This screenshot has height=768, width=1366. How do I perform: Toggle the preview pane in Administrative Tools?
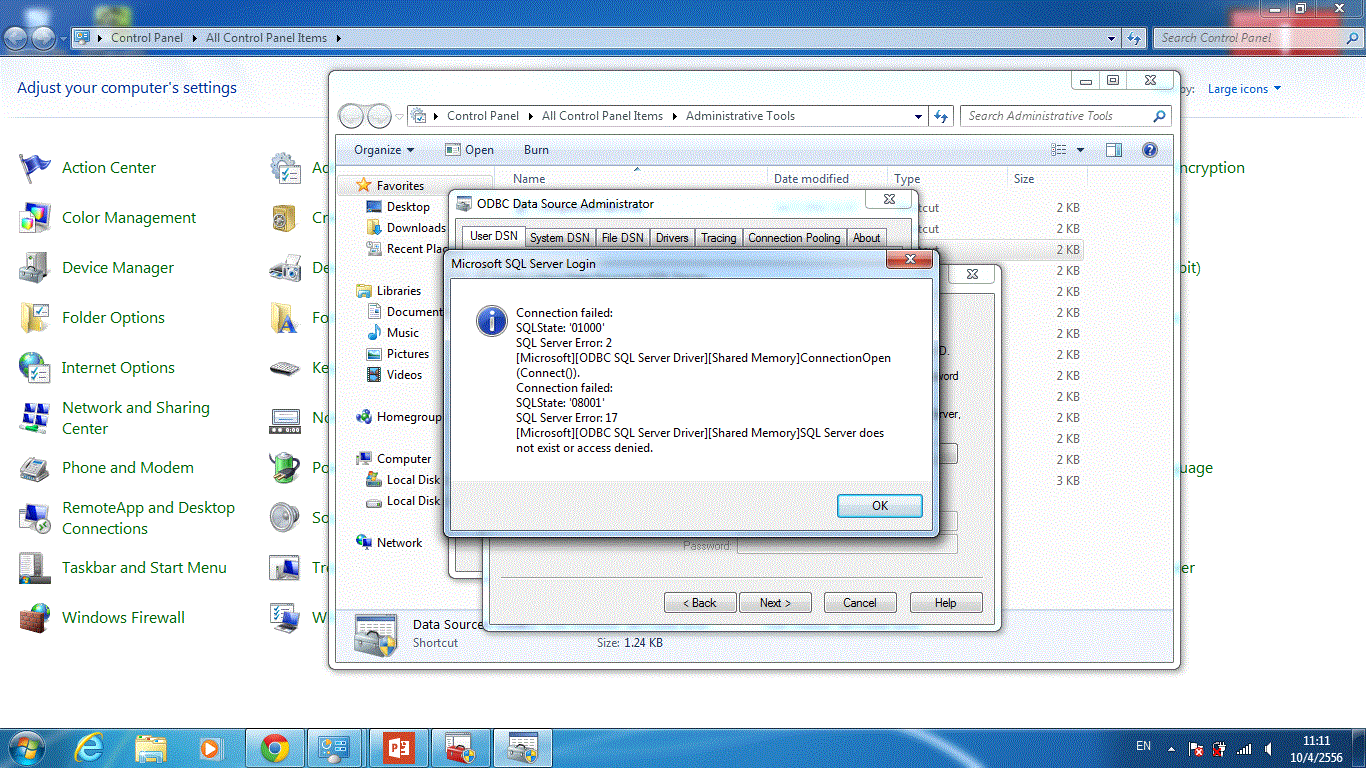(x=1114, y=150)
